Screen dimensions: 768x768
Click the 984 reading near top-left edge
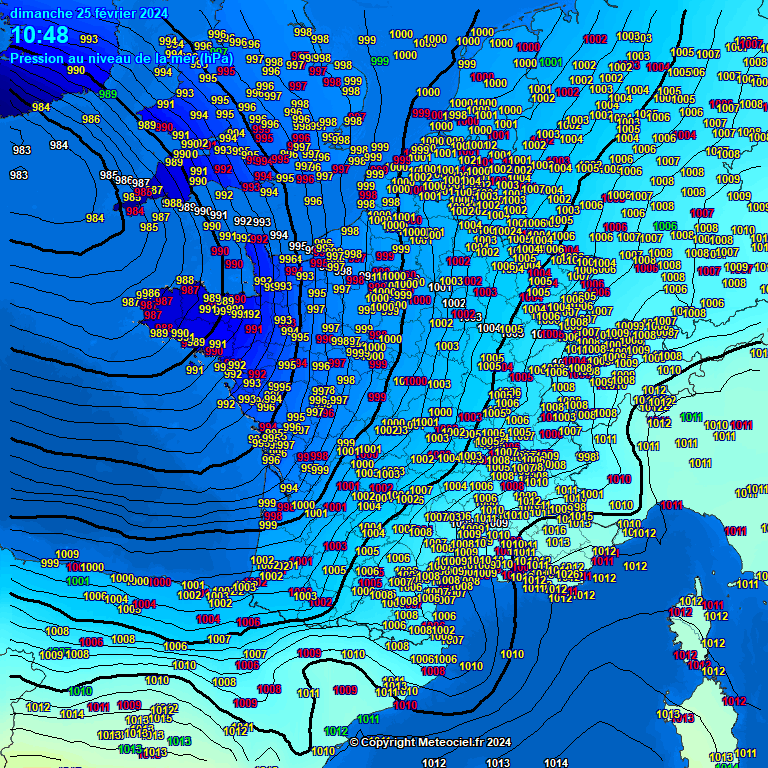41,107
